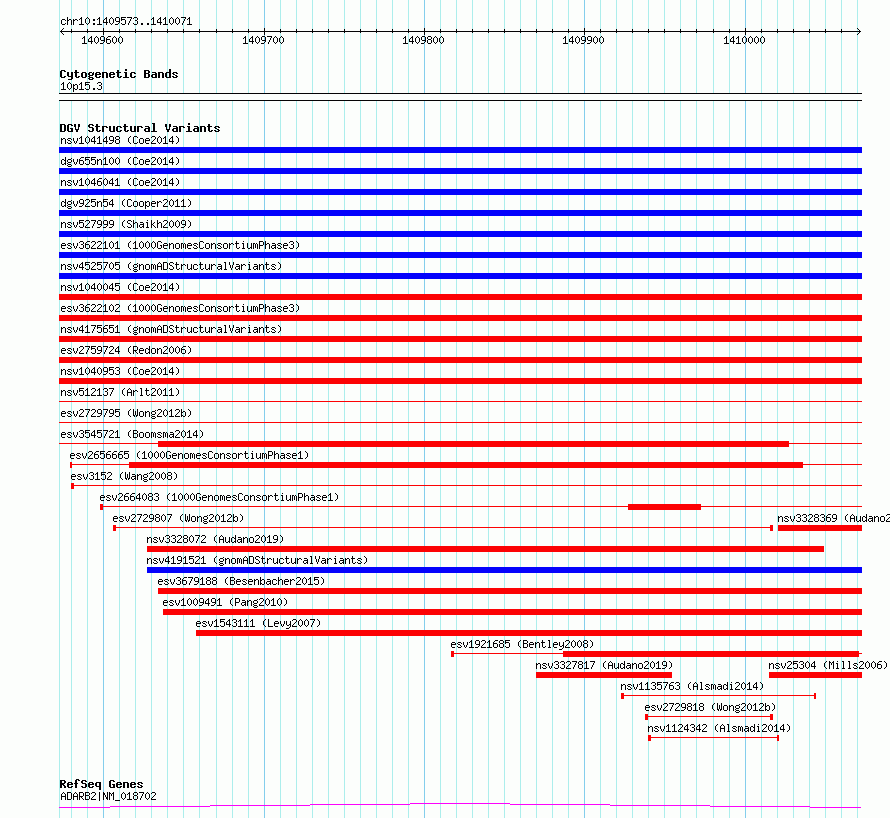This screenshot has height=818, width=890.
Task: Click the red bar under nsv25304
Action: [x=815, y=675]
